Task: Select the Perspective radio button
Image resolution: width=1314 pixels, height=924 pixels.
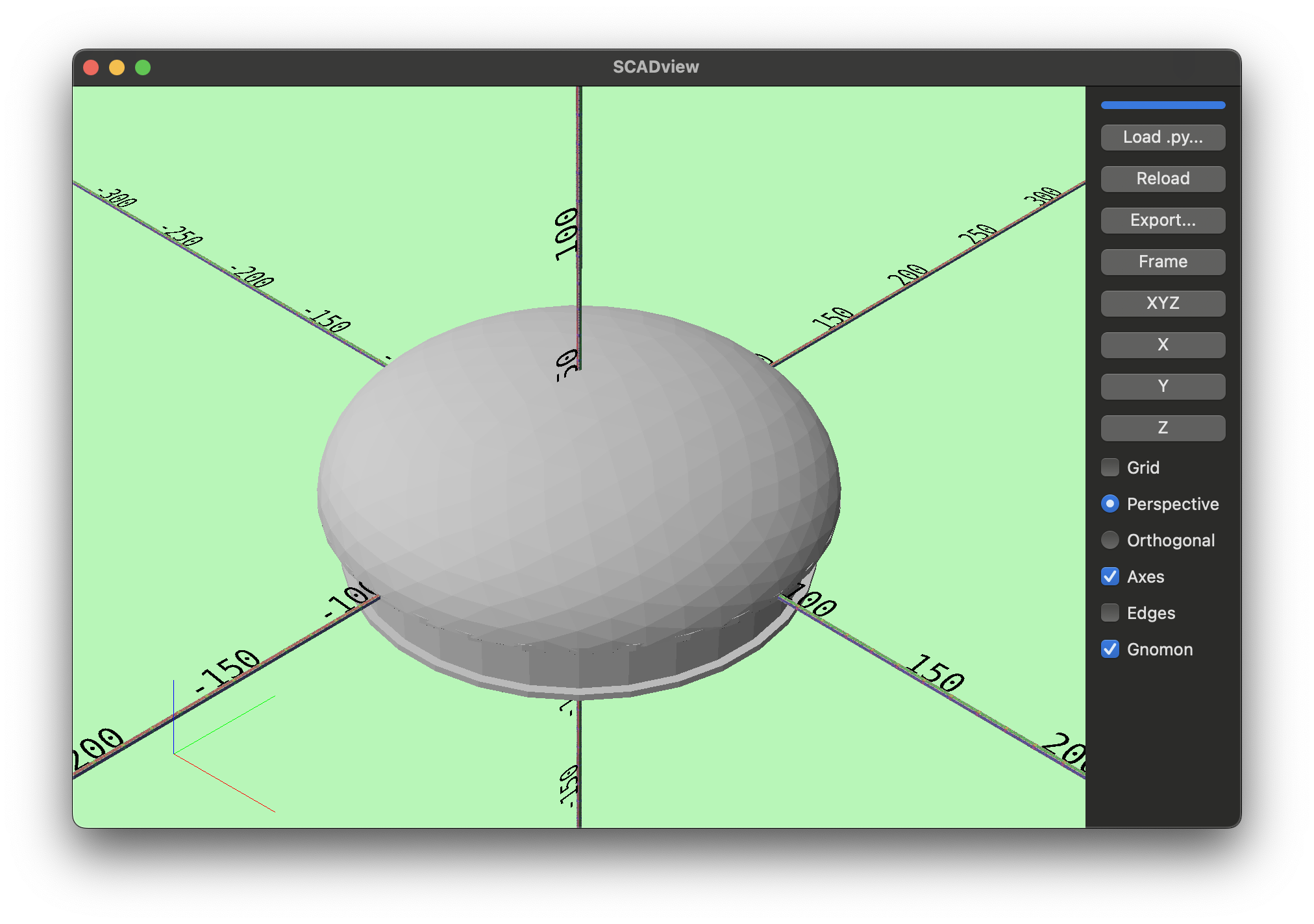Action: (x=1110, y=504)
